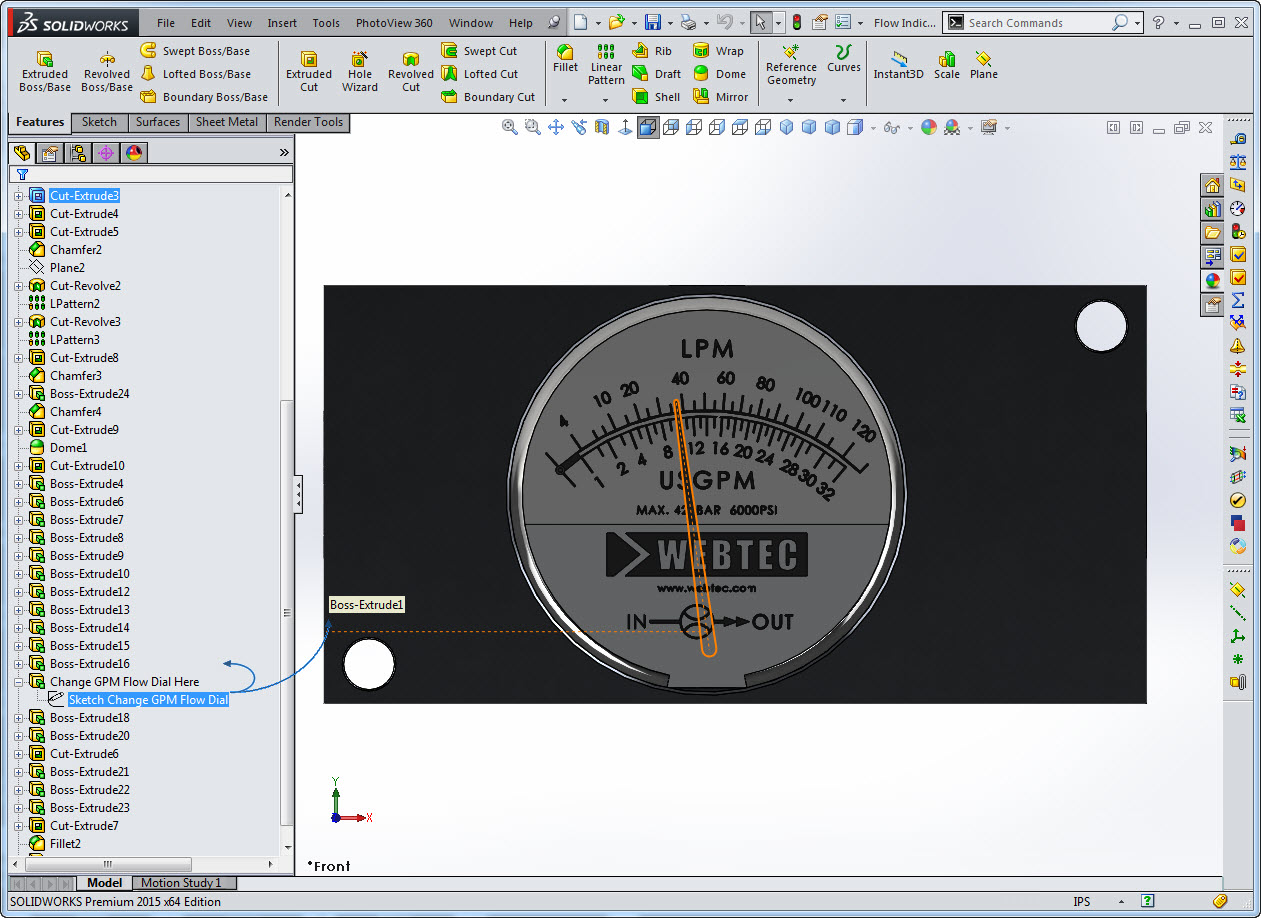
Task: Select the Draft tool
Action: [657, 74]
